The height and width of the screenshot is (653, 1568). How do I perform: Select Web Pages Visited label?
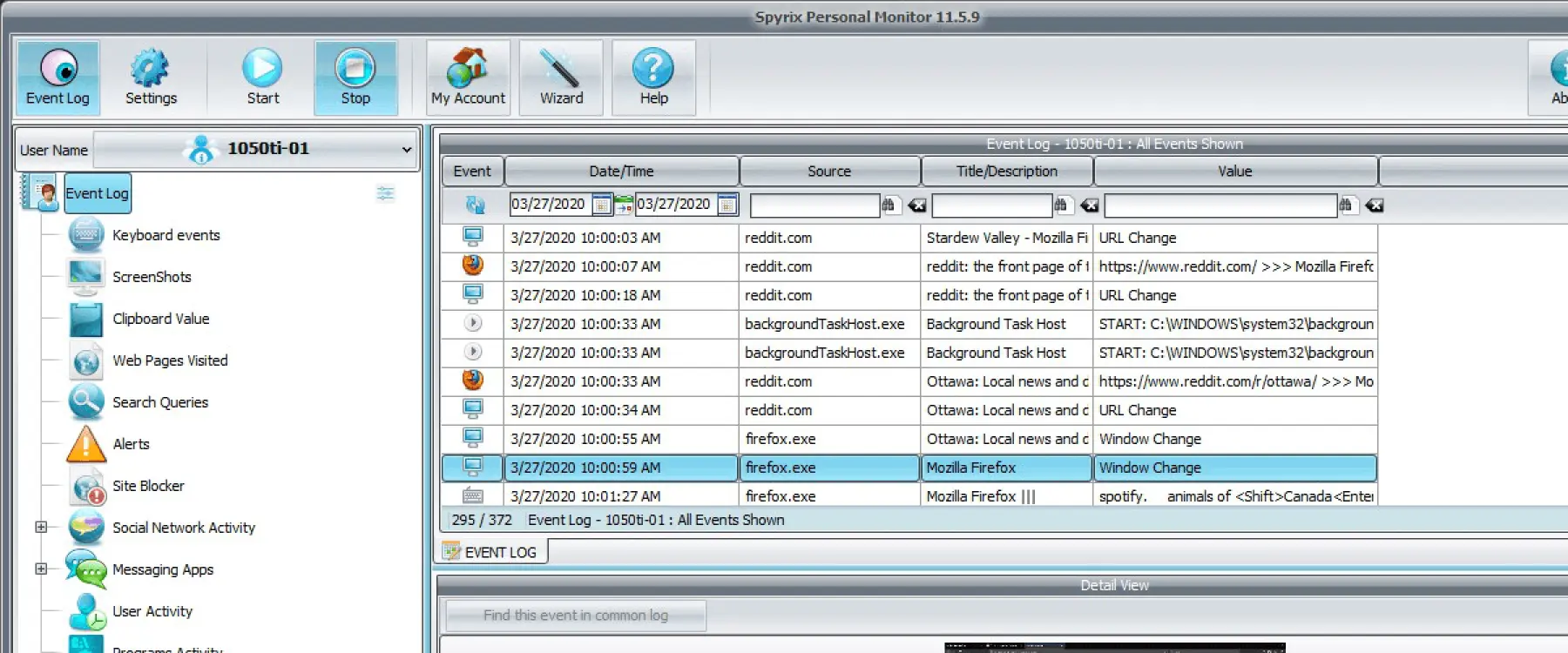coord(170,360)
